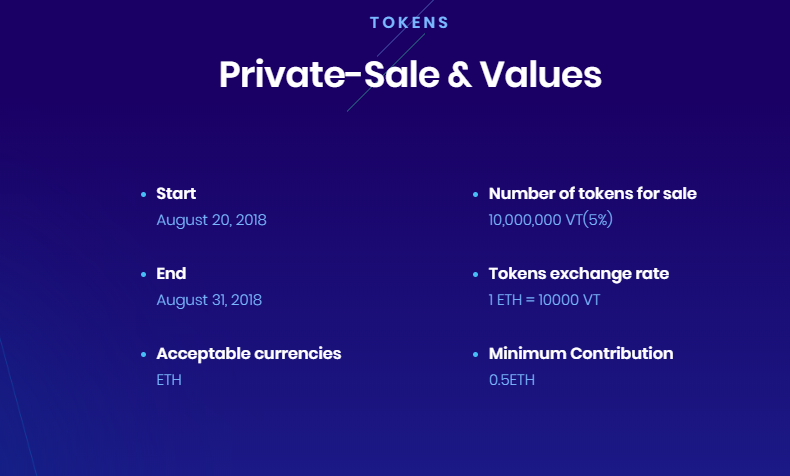Click the bullet beside Minimum Contribution

tap(476, 355)
